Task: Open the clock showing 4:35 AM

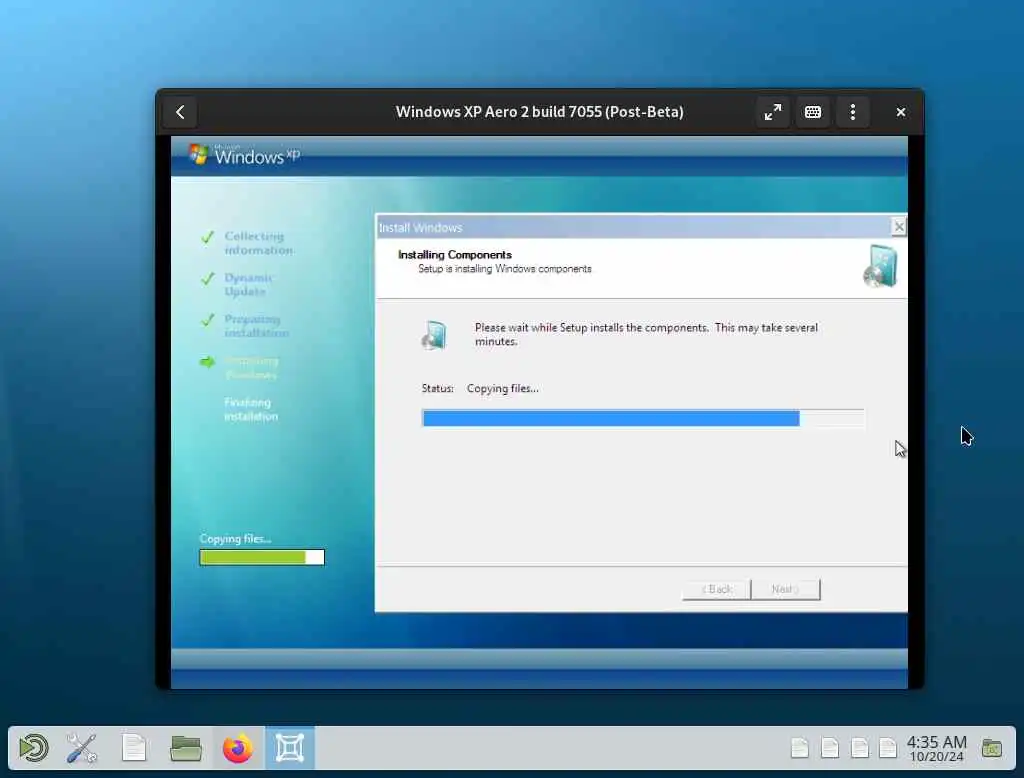Action: (936, 749)
